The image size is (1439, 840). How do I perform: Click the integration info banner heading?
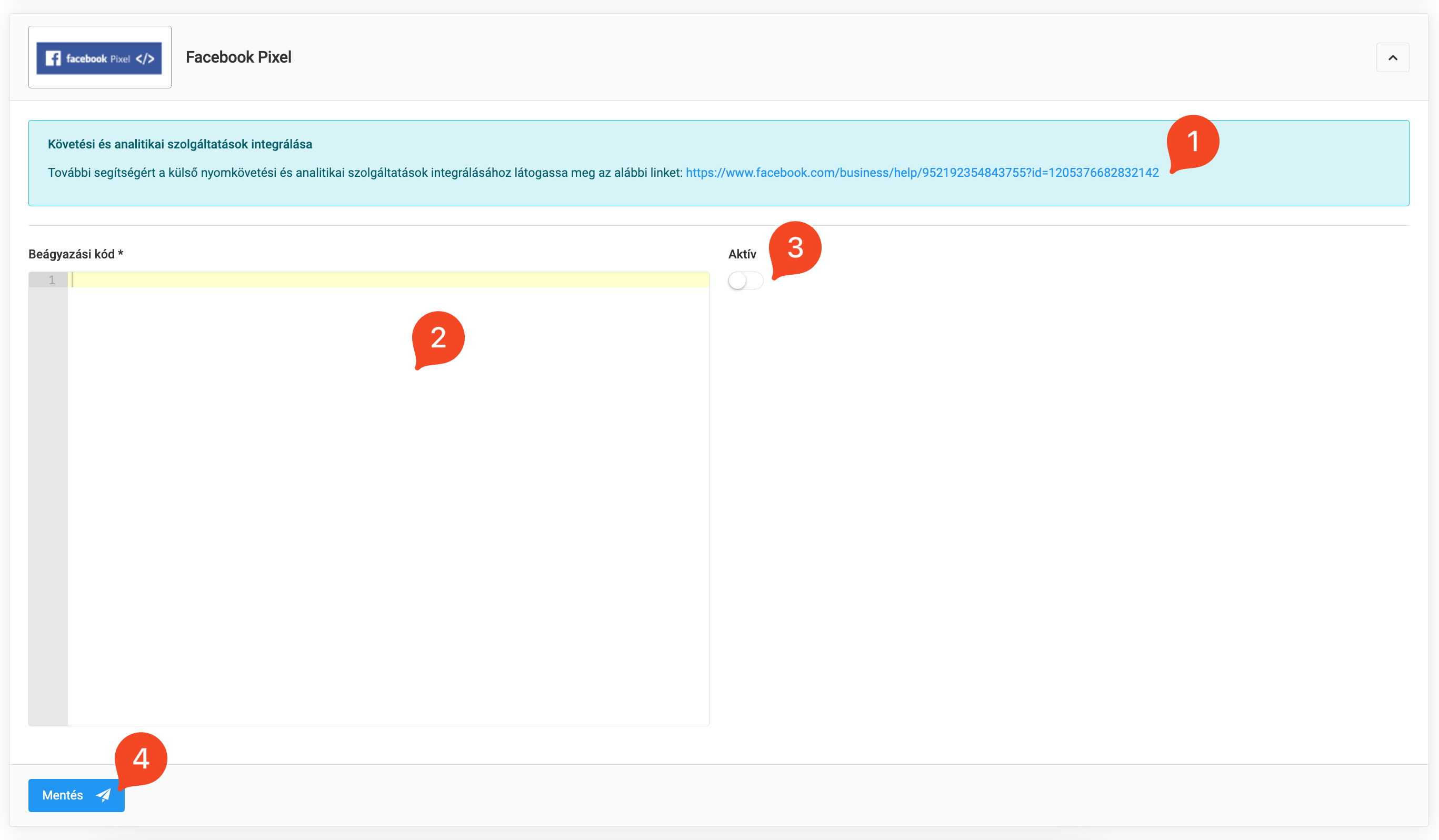pyautogui.click(x=180, y=144)
